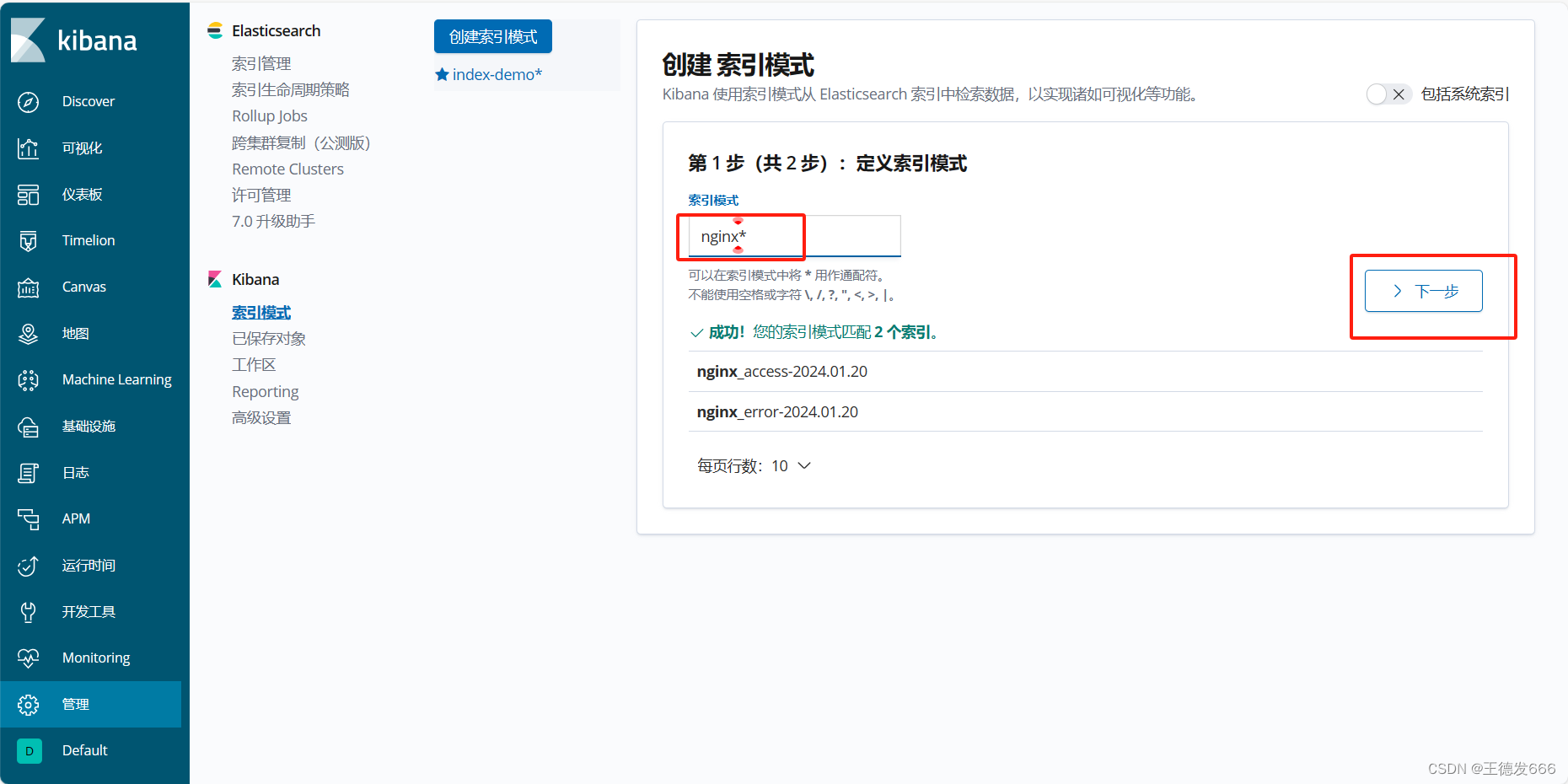Screen dimensions: 1568x784
Task: Click the Canvas icon
Action: [x=28, y=287]
